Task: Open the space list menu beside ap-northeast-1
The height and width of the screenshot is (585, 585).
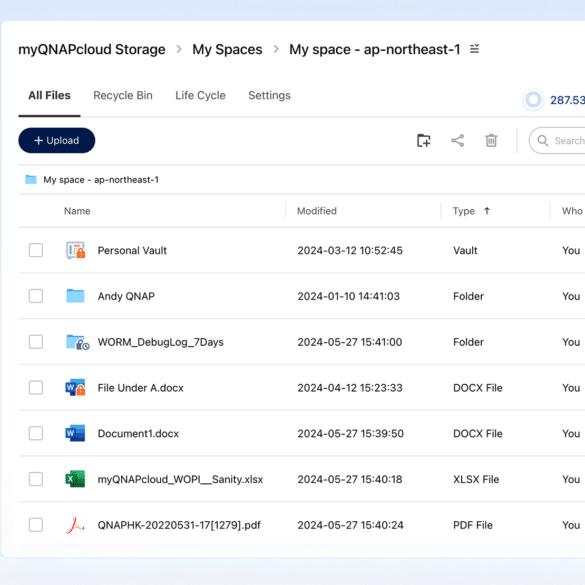Action: 474,49
